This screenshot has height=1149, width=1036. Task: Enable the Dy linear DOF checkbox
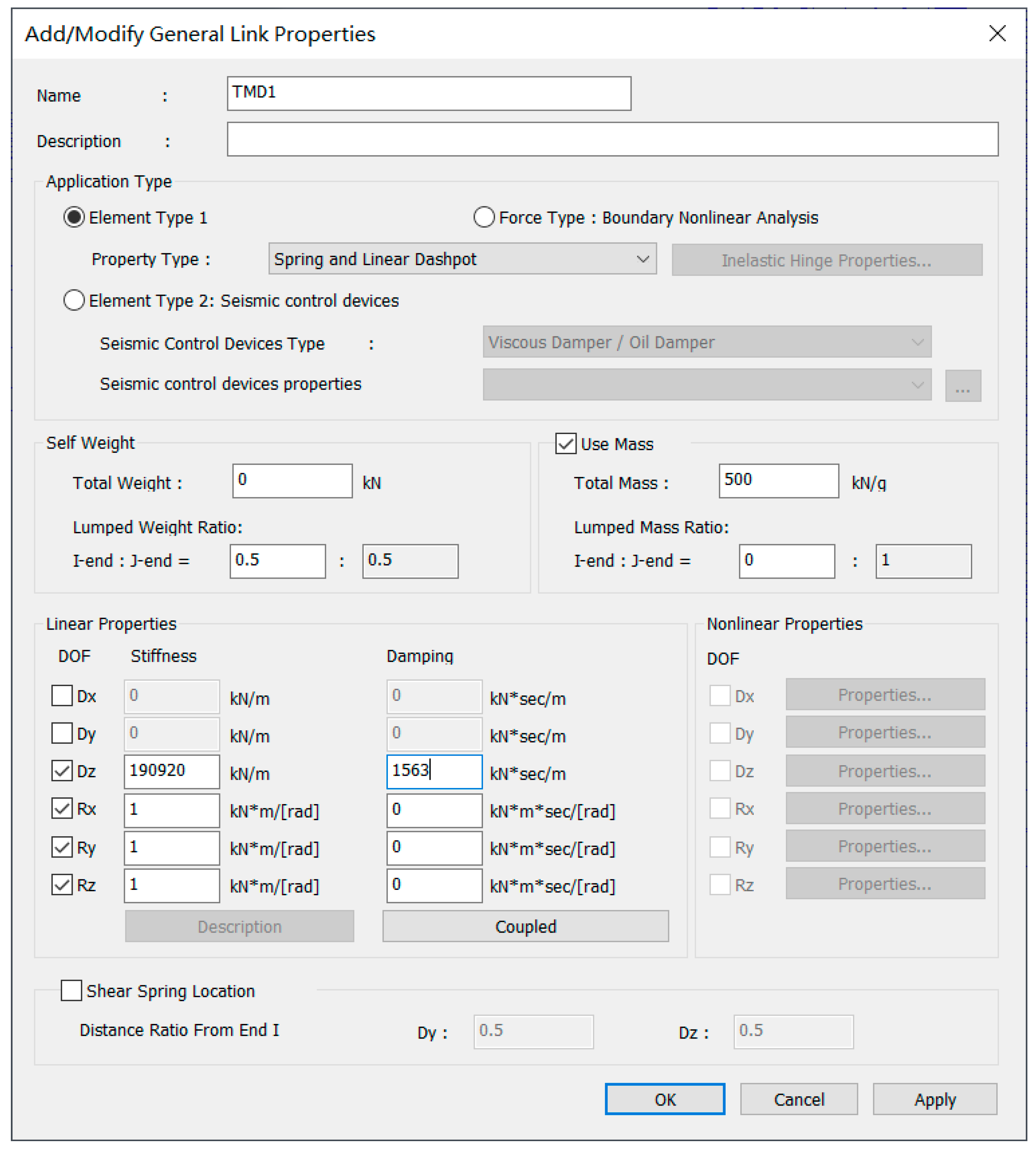pos(62,733)
